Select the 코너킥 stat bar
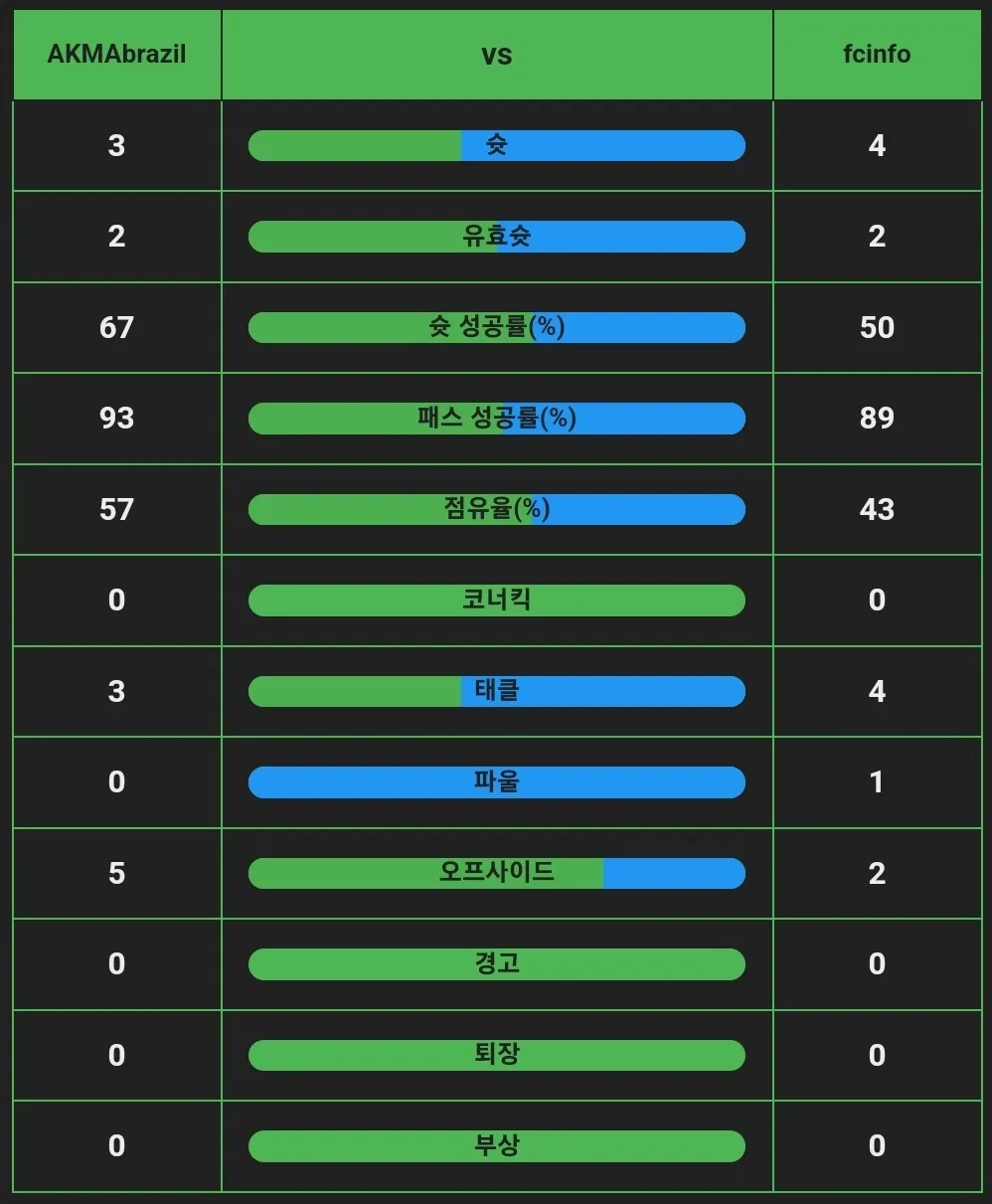The image size is (992, 1204). click(496, 601)
